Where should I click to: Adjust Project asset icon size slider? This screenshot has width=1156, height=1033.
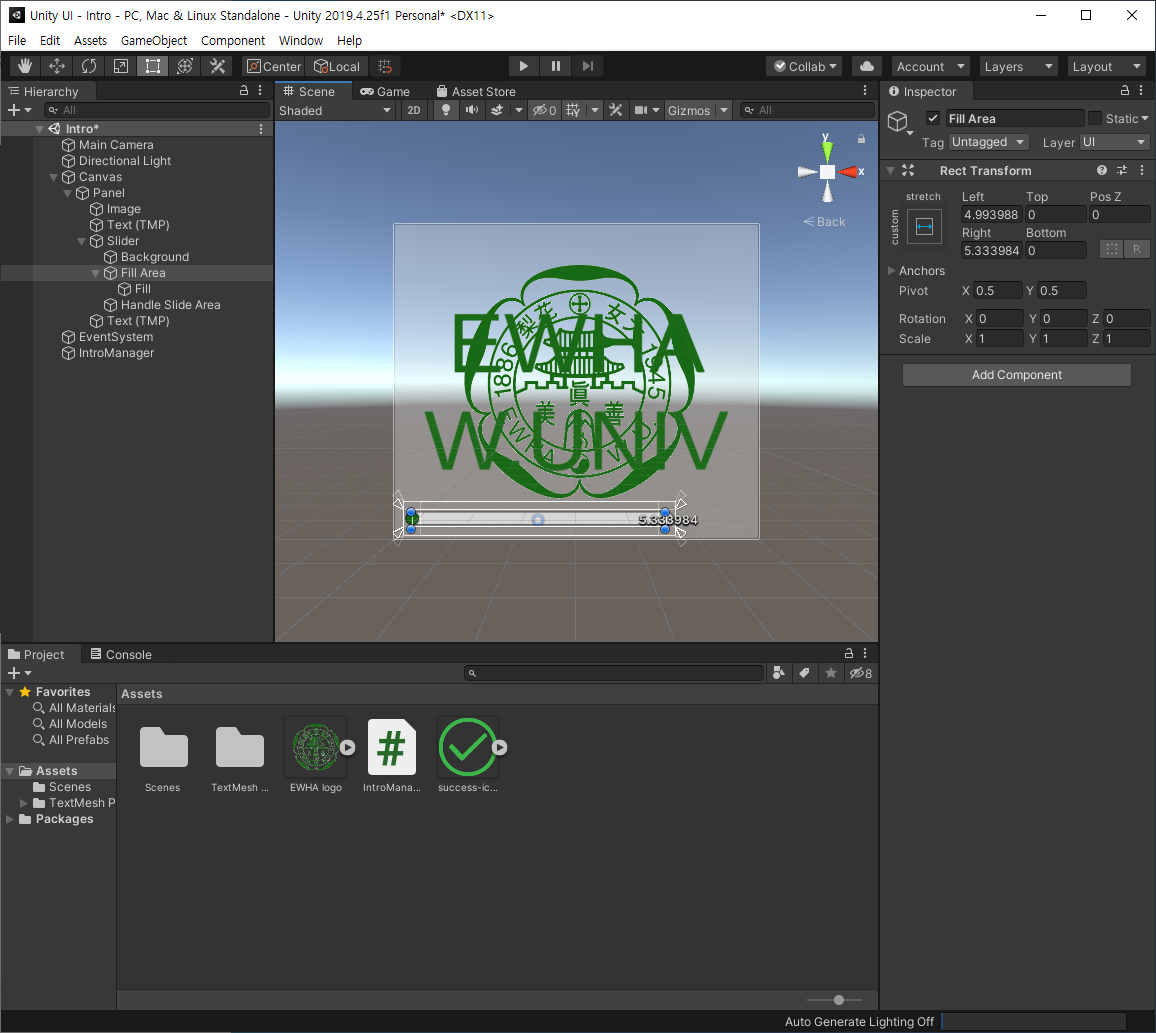(x=838, y=1000)
